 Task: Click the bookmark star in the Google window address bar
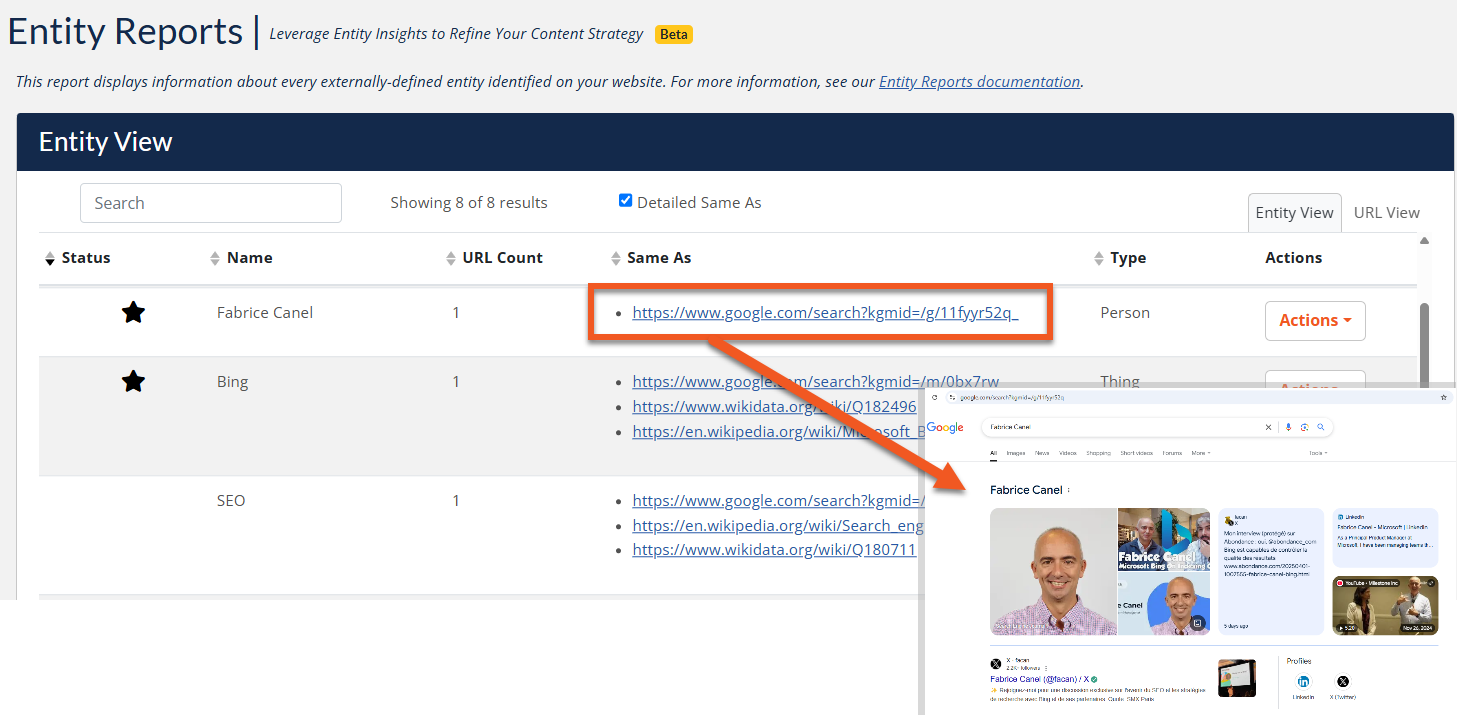tap(1443, 397)
